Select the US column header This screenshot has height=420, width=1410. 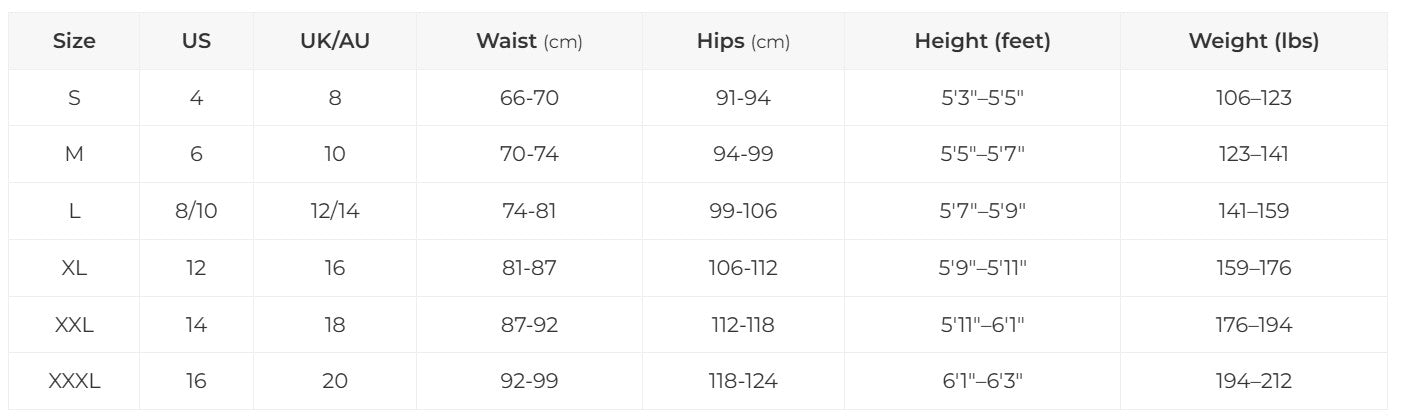196,41
